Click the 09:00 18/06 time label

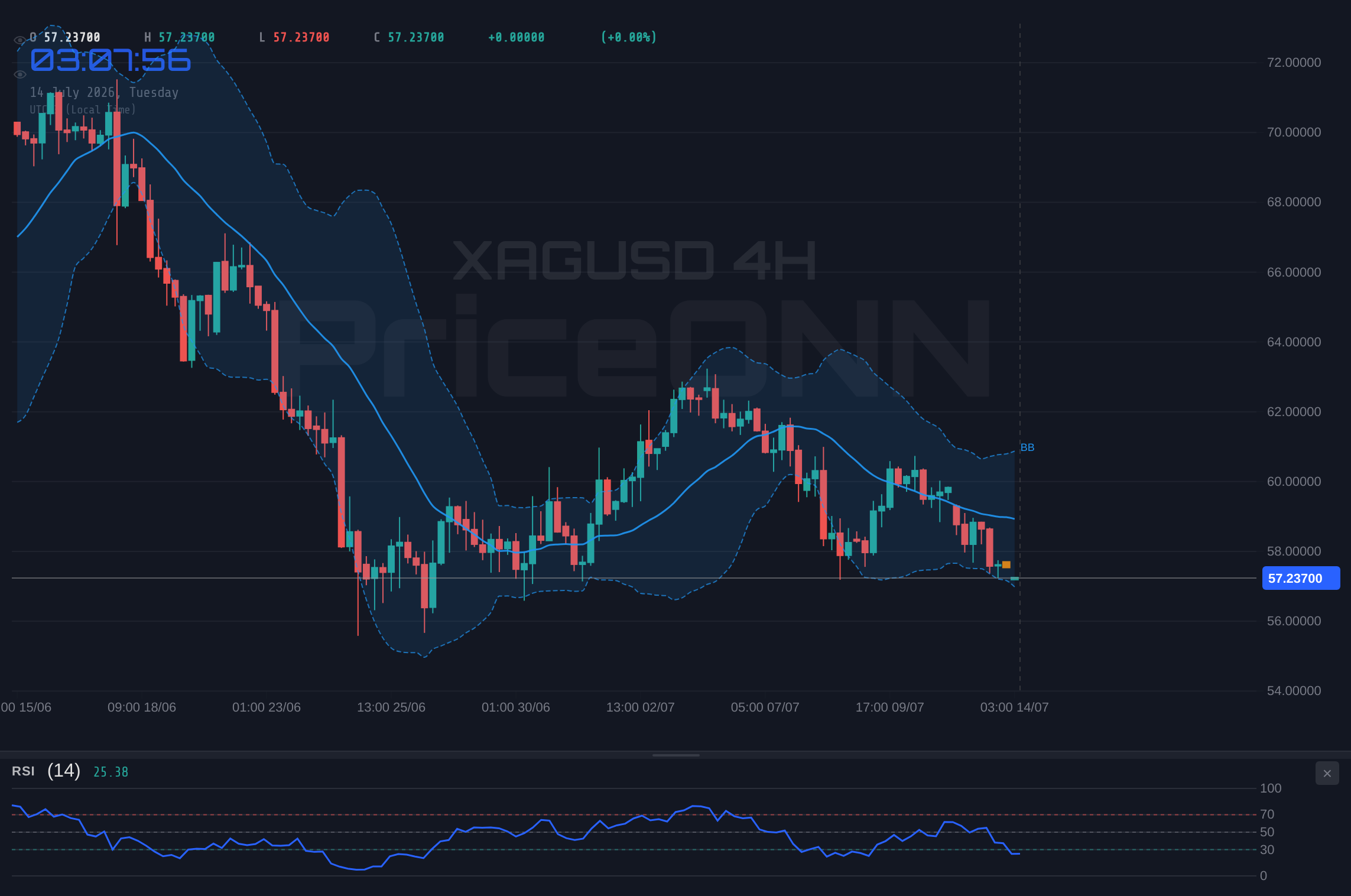tap(142, 707)
